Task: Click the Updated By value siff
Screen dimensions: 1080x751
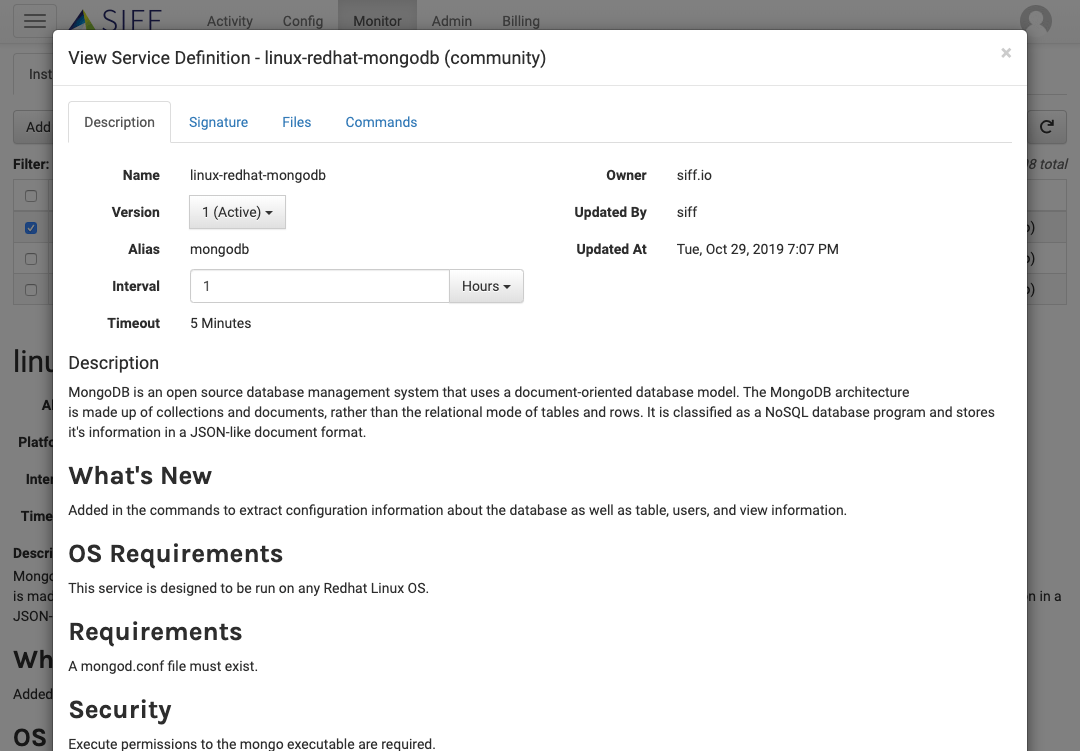Action: click(687, 212)
